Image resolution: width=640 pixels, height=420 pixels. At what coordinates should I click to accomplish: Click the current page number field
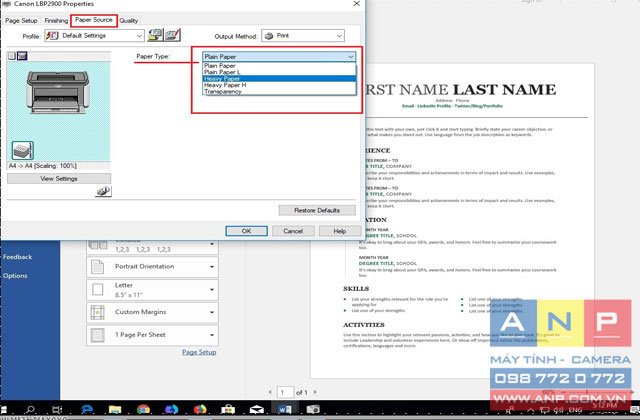[285, 392]
